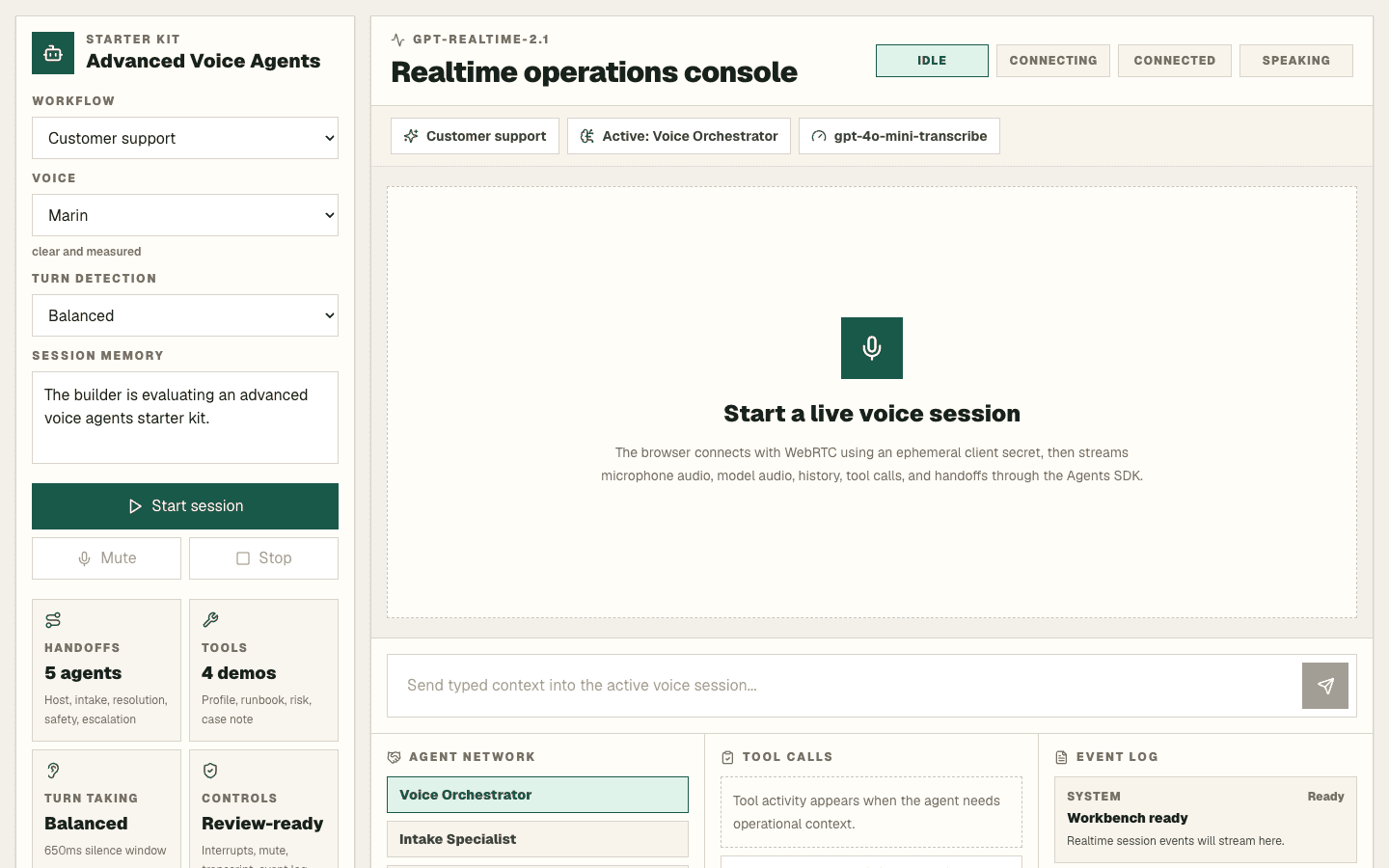Image resolution: width=1389 pixels, height=868 pixels.
Task: Click the 'Realtime operations console' title
Action: click(x=594, y=72)
